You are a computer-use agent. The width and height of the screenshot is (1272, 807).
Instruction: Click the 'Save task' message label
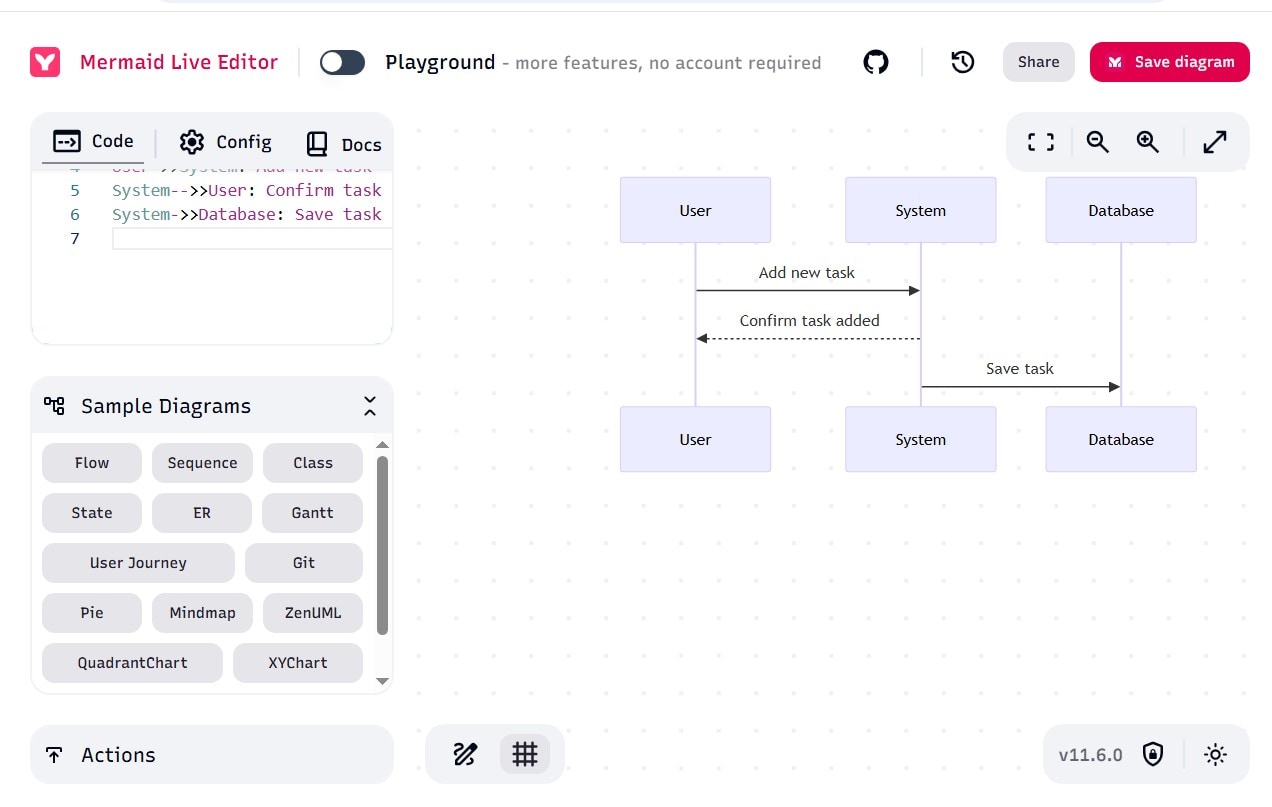click(1020, 368)
